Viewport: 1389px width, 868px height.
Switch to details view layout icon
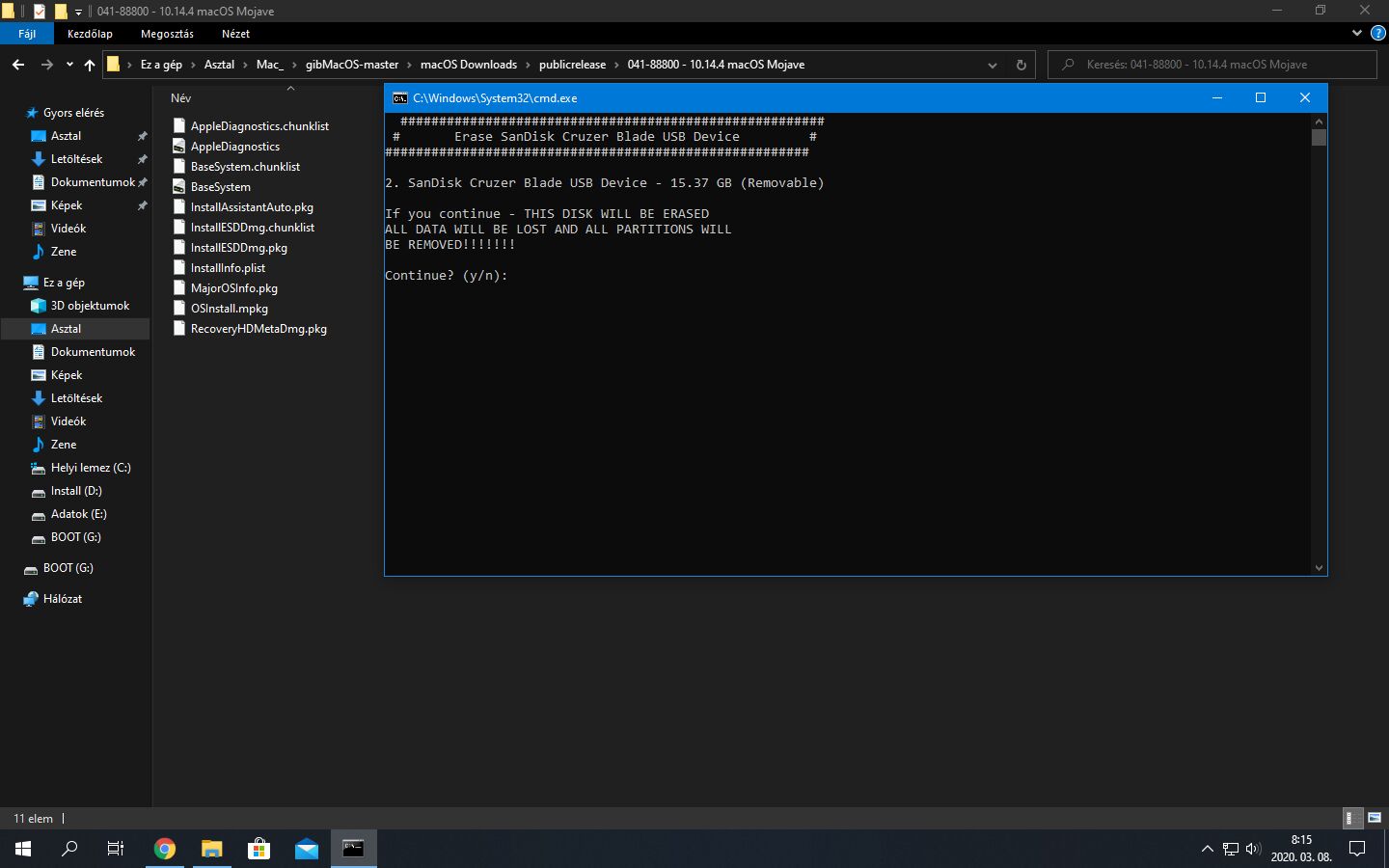coord(1353,818)
